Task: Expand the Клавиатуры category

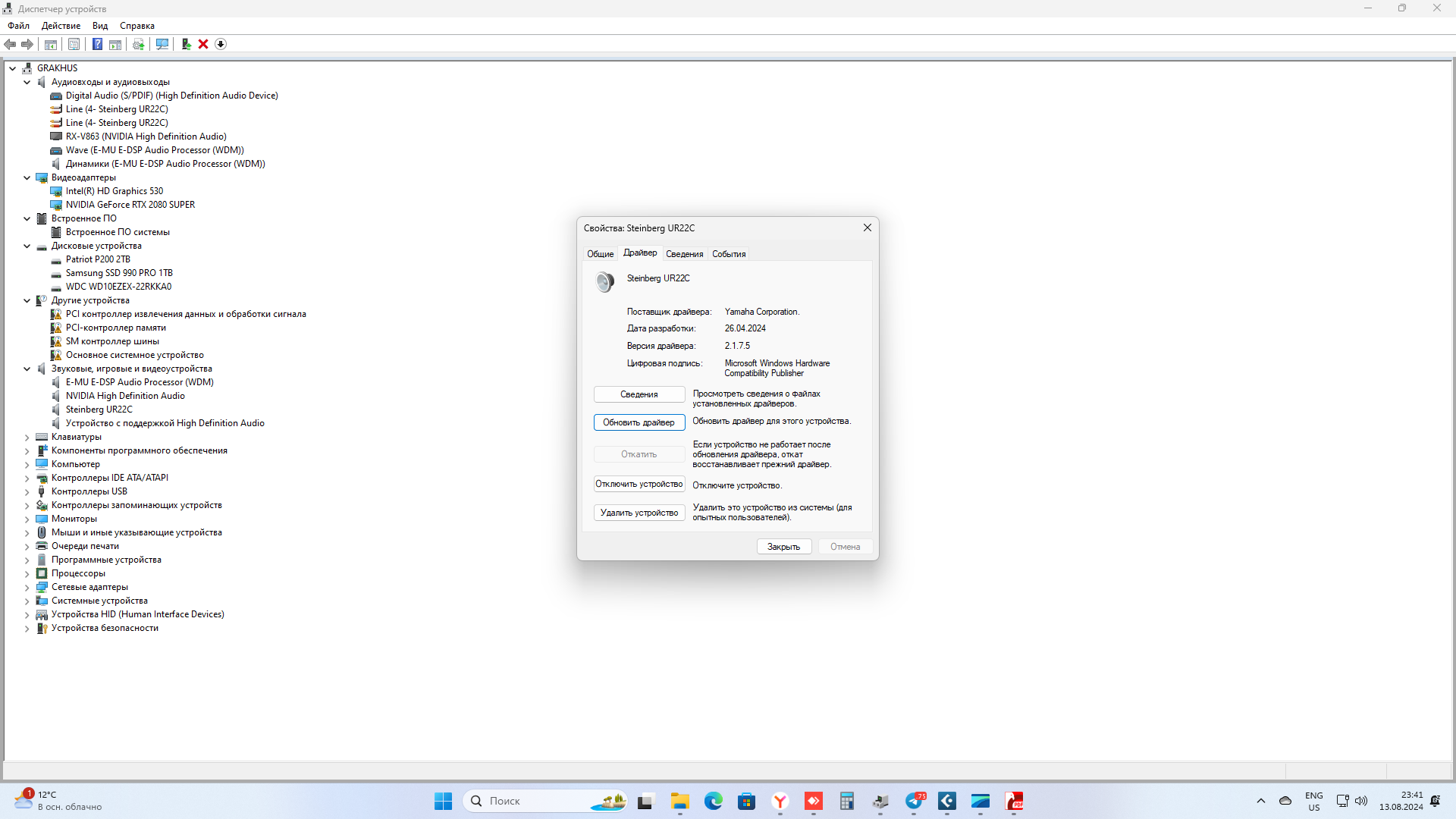Action: tap(27, 437)
